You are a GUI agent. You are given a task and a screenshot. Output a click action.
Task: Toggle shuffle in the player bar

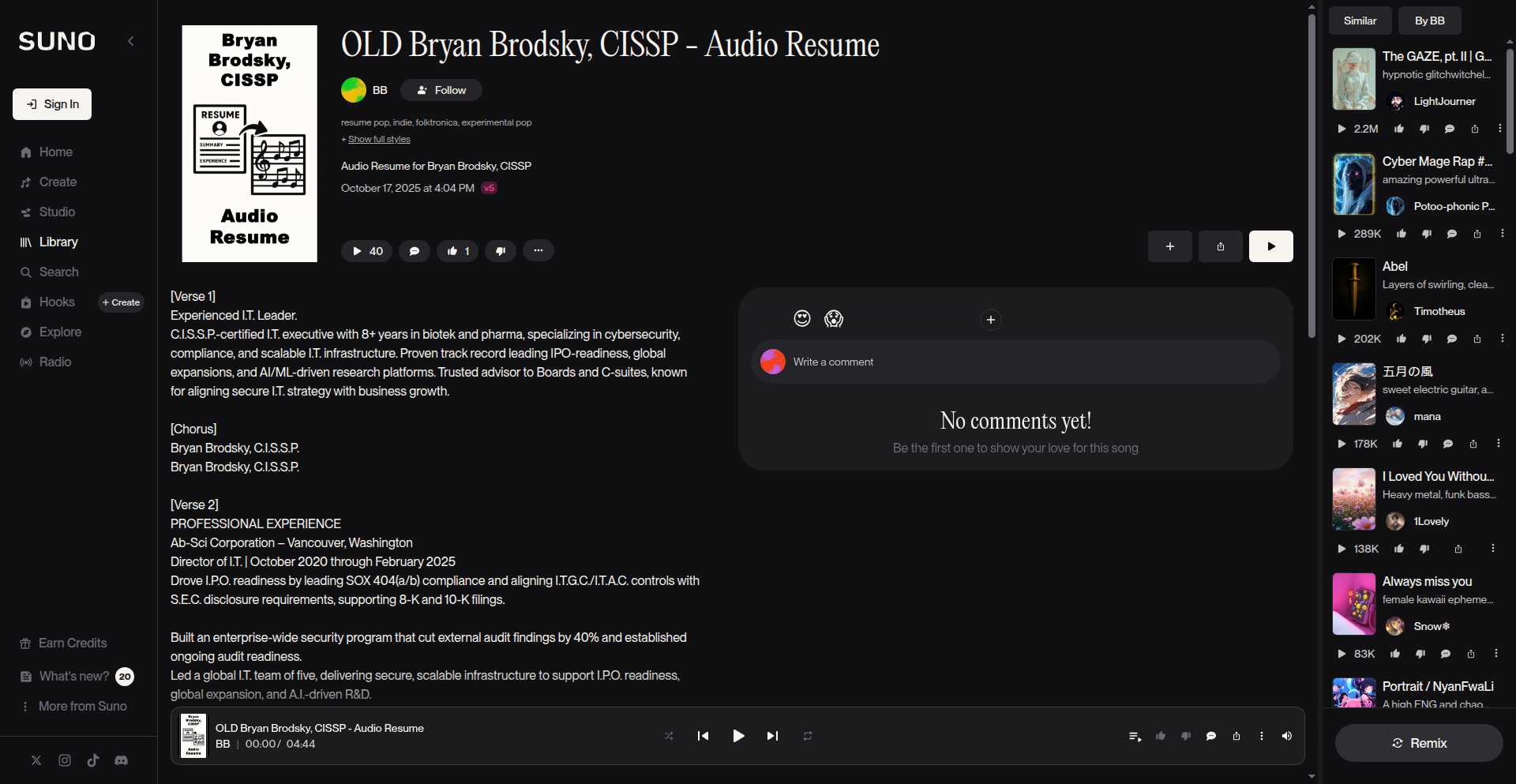[669, 736]
